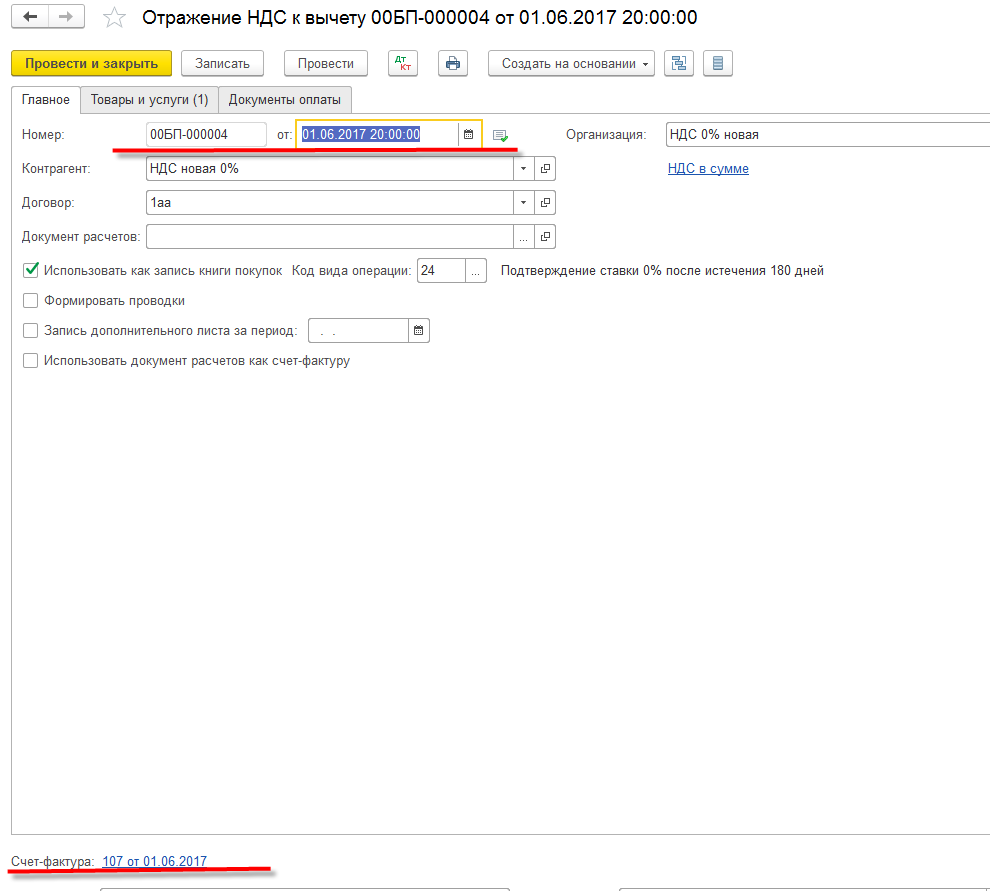Click the forward navigation arrow
Image resolution: width=990 pixels, height=891 pixels.
click(66, 17)
